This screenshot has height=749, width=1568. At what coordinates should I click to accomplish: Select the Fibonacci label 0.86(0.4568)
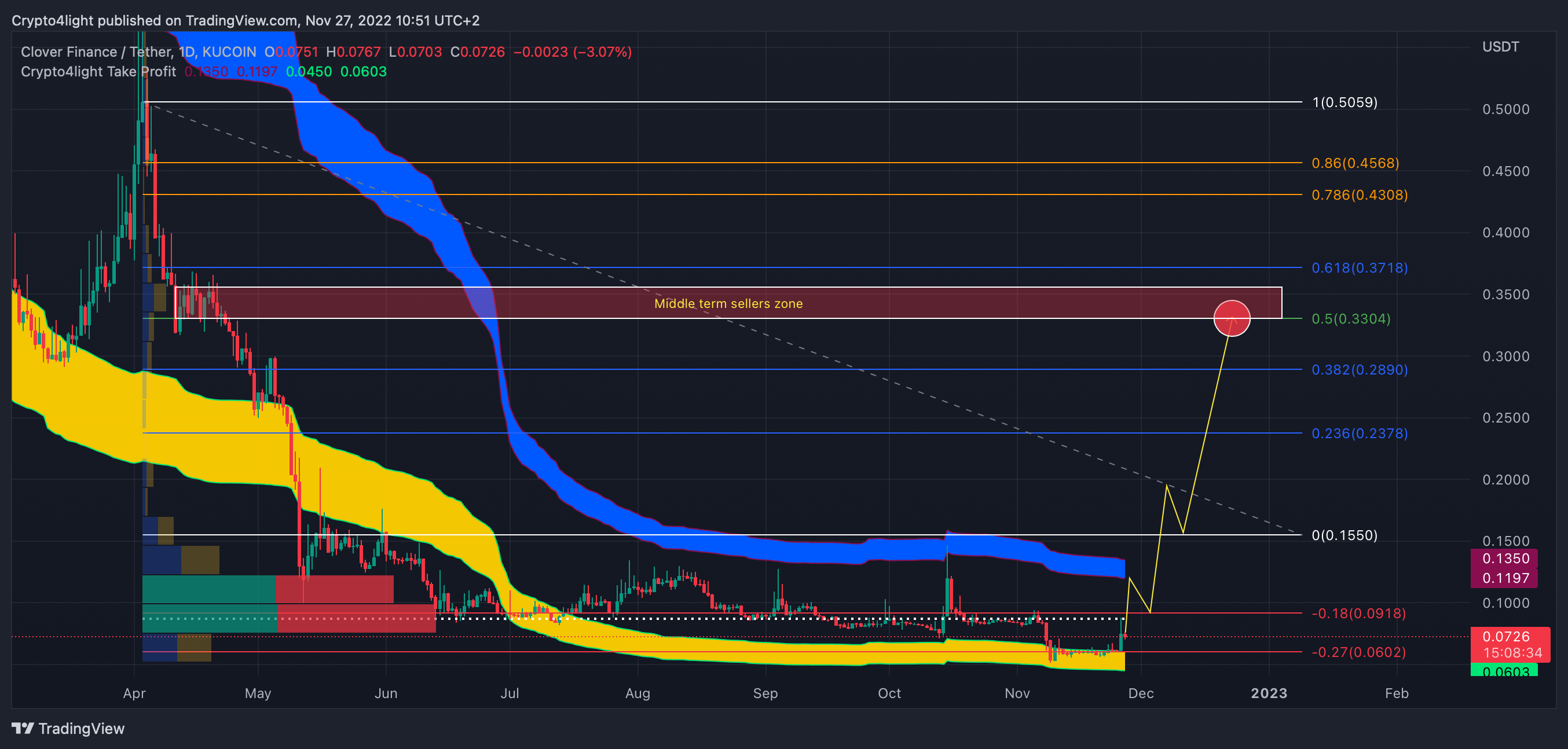(1355, 163)
